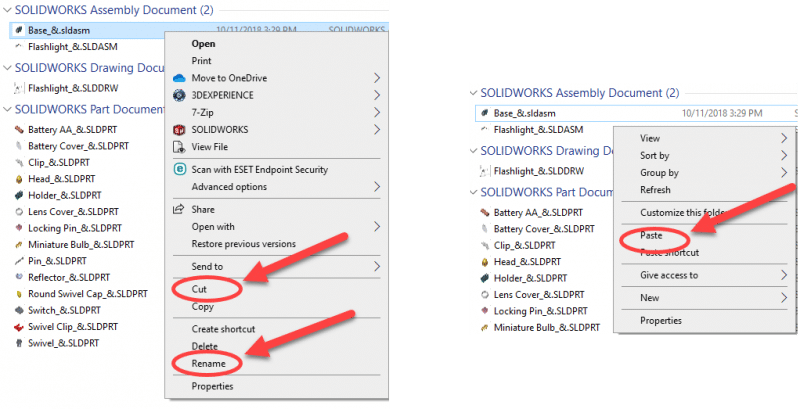Screen dimensions: 800x409
Task: Expand the 7-Zip submenu
Action: [377, 113]
